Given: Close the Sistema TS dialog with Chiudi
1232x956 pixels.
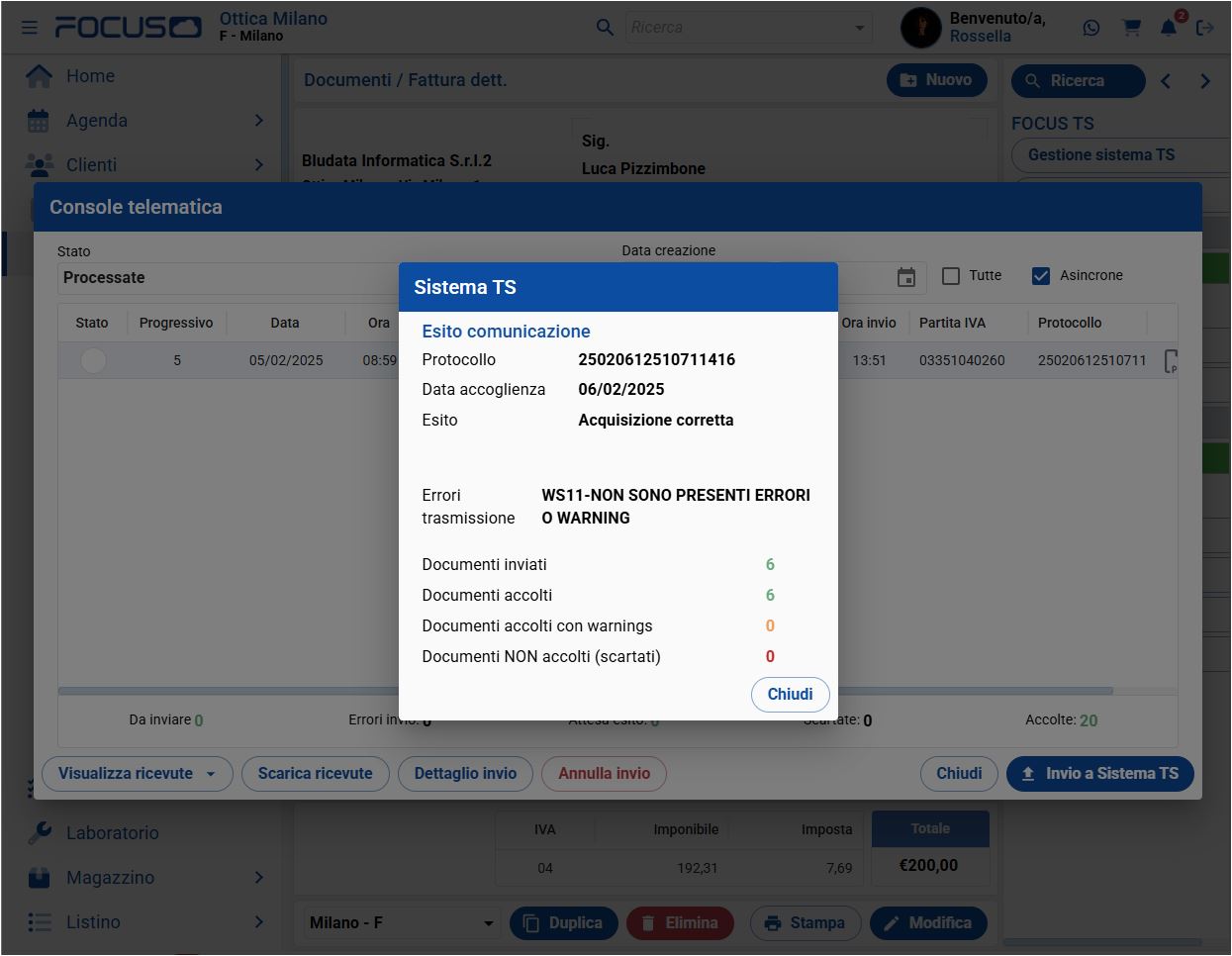Looking at the screenshot, I should coord(790,695).
